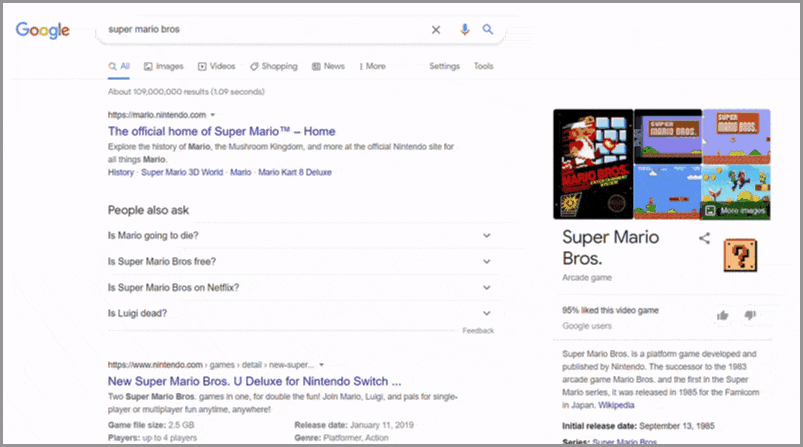Click the thumbs down dislike icon
The width and height of the screenshot is (803, 447).
[750, 315]
